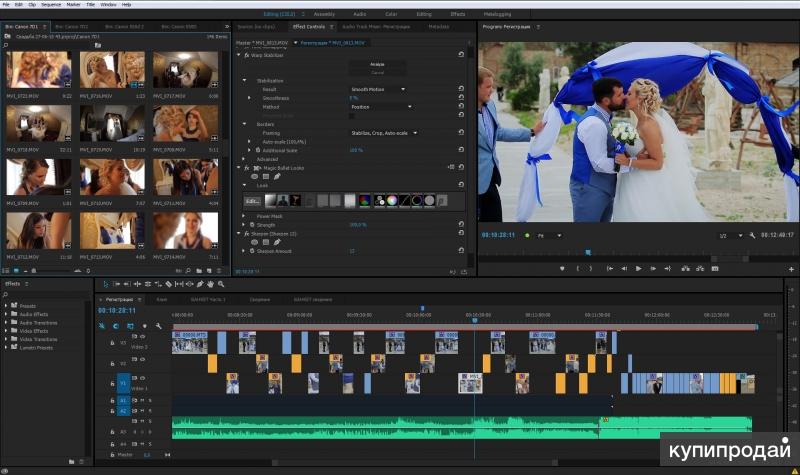Screen dimensions: 800x475
Task: Select the Selection arrow tool
Action: (106, 284)
